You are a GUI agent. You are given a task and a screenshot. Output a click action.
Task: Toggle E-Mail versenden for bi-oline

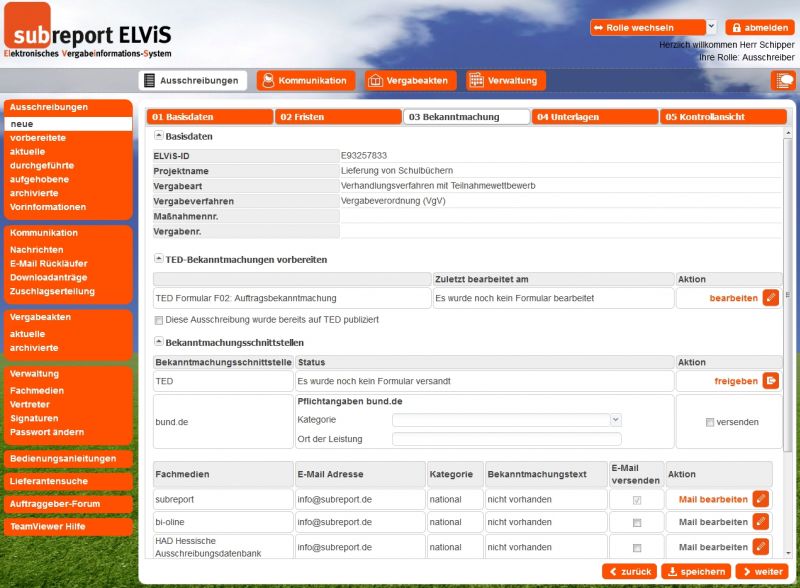637,523
